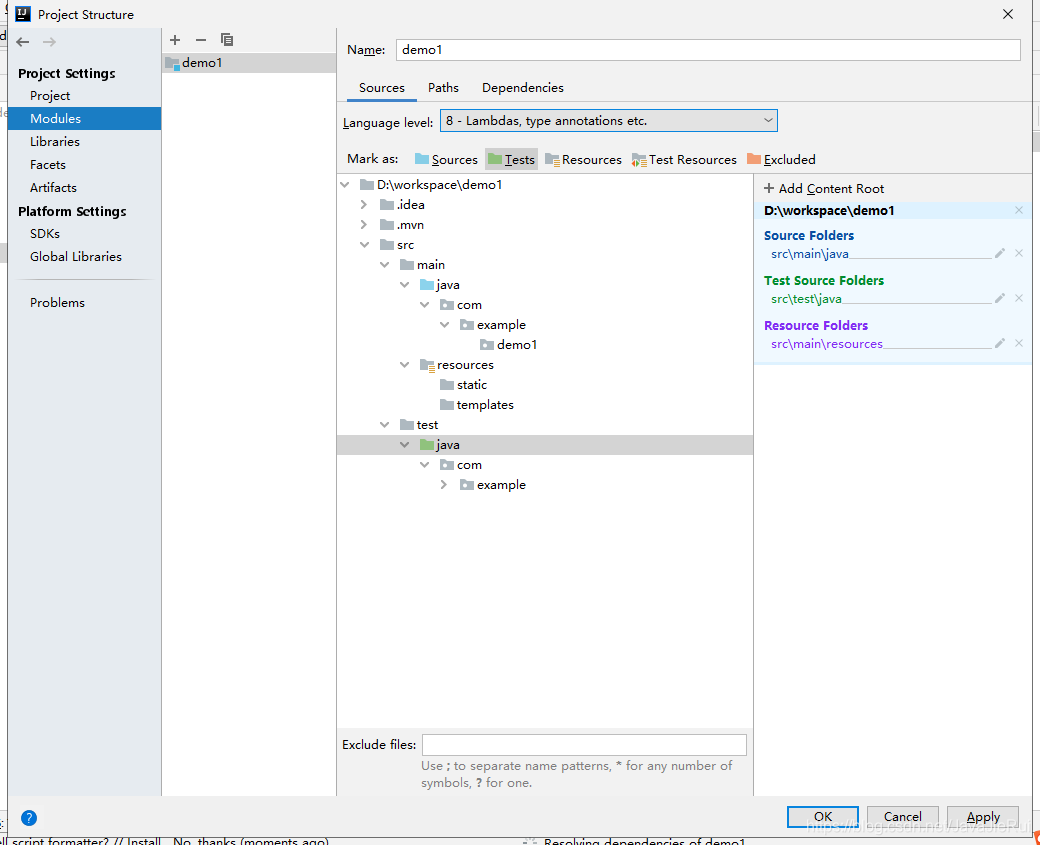Expand the .idea folder
This screenshot has height=845, width=1040.
pyautogui.click(x=363, y=205)
